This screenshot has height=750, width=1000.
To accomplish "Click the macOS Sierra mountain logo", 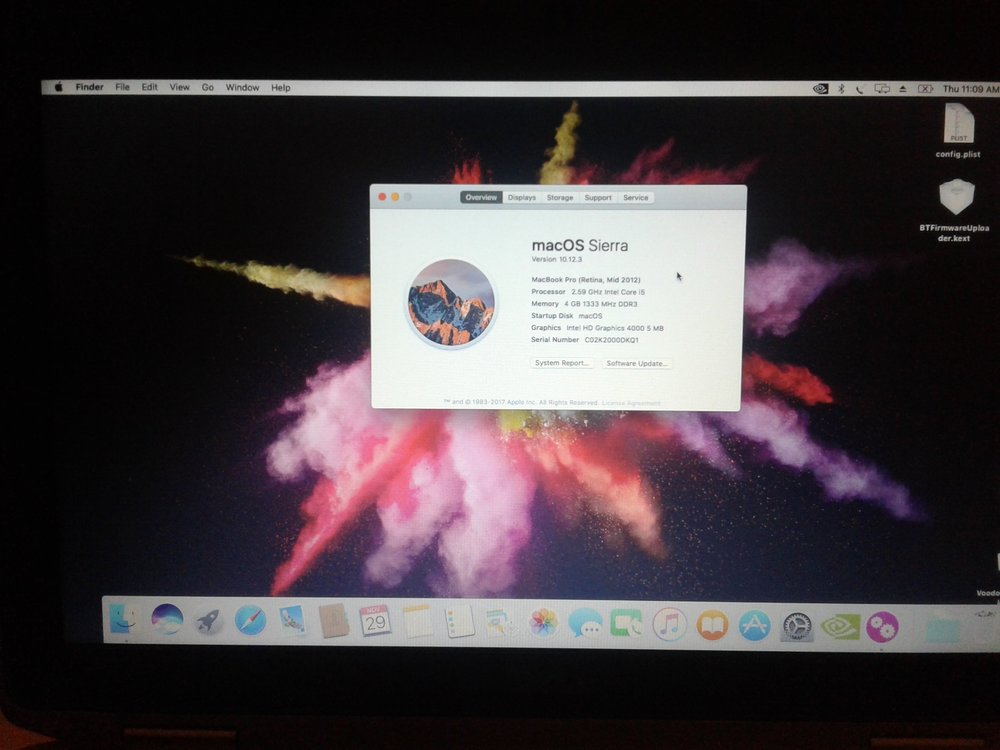I will pos(451,302).
